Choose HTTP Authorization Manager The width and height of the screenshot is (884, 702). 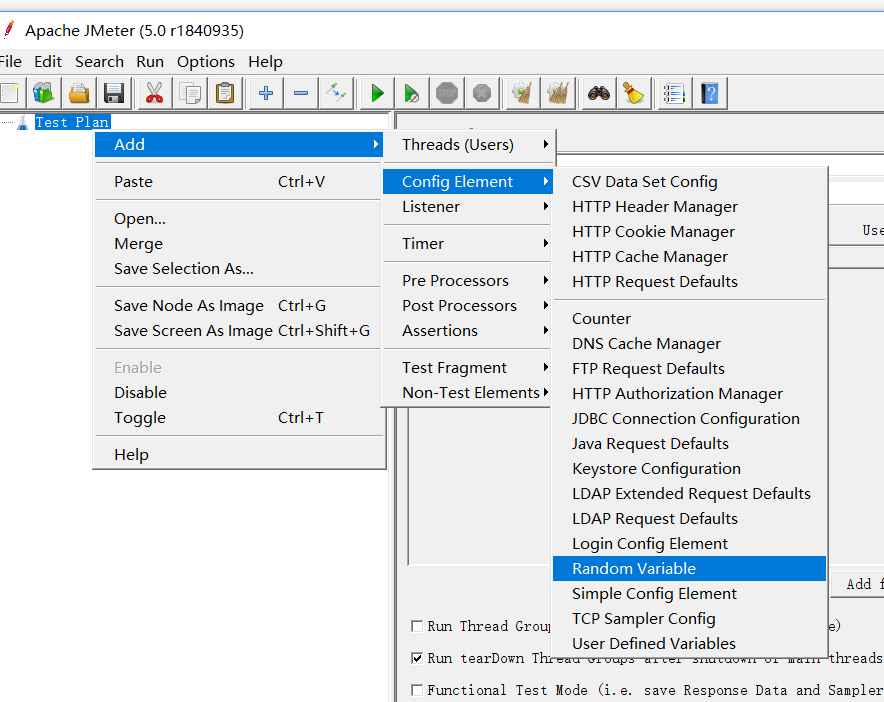[689, 394]
